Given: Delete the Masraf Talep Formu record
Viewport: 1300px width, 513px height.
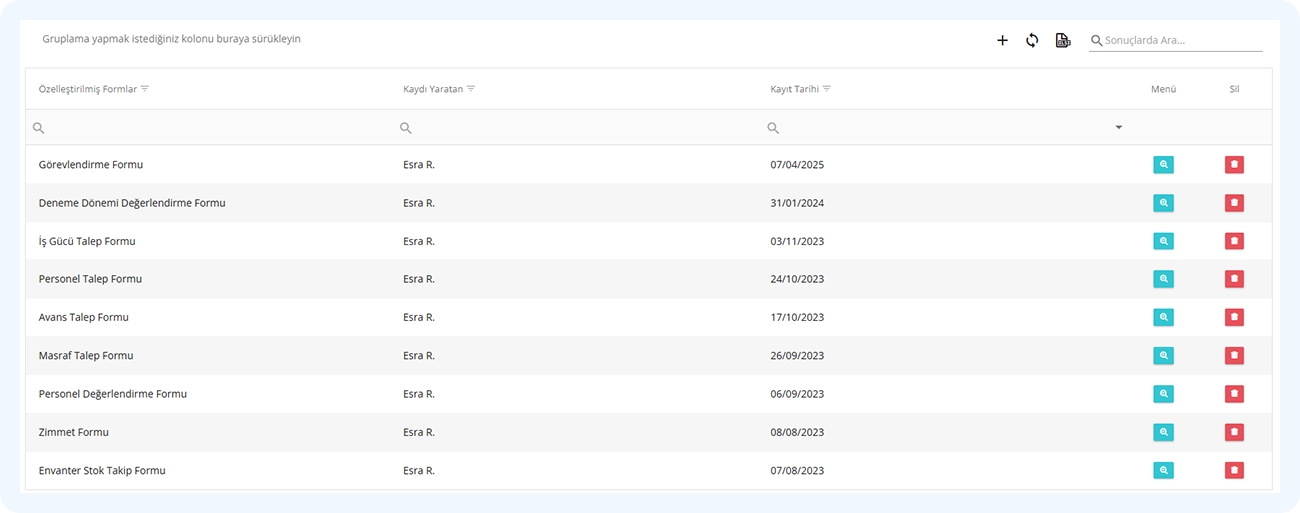Looking at the screenshot, I should coord(1234,355).
